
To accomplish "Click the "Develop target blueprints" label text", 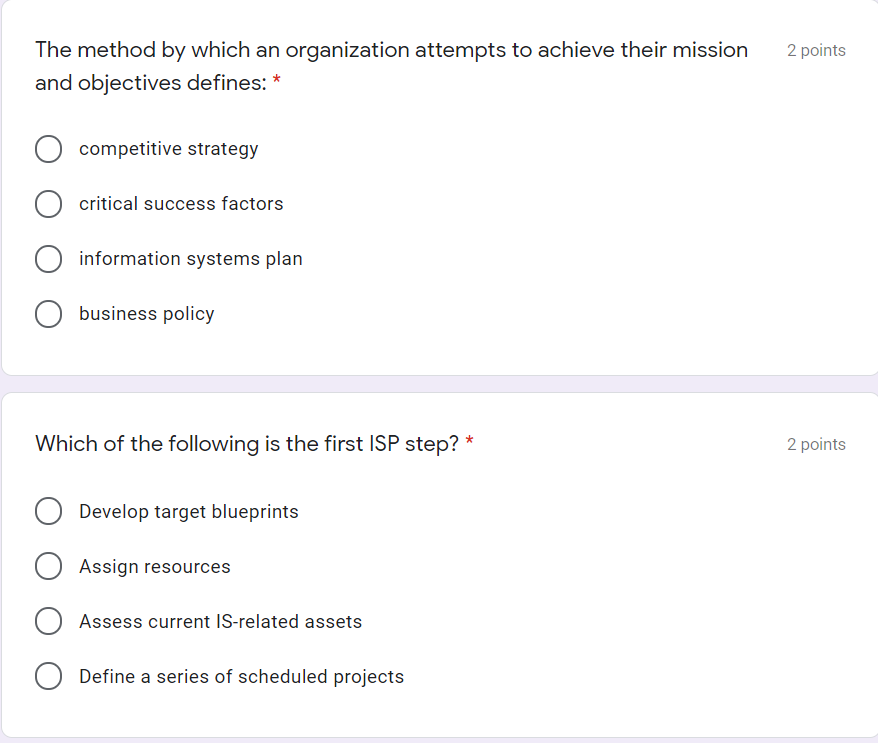I will 189,511.
